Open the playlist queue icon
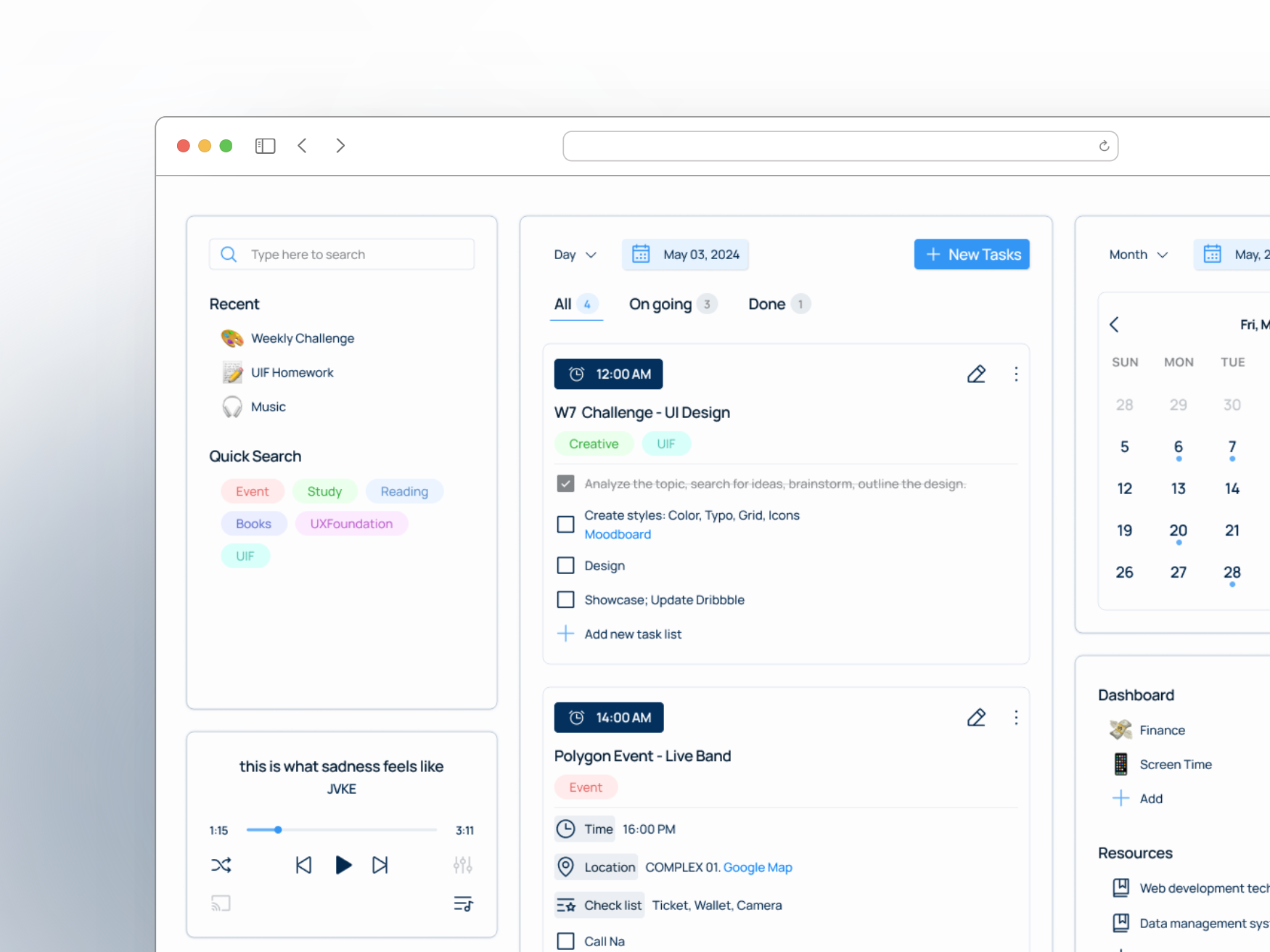The width and height of the screenshot is (1270, 952). pyautogui.click(x=463, y=903)
